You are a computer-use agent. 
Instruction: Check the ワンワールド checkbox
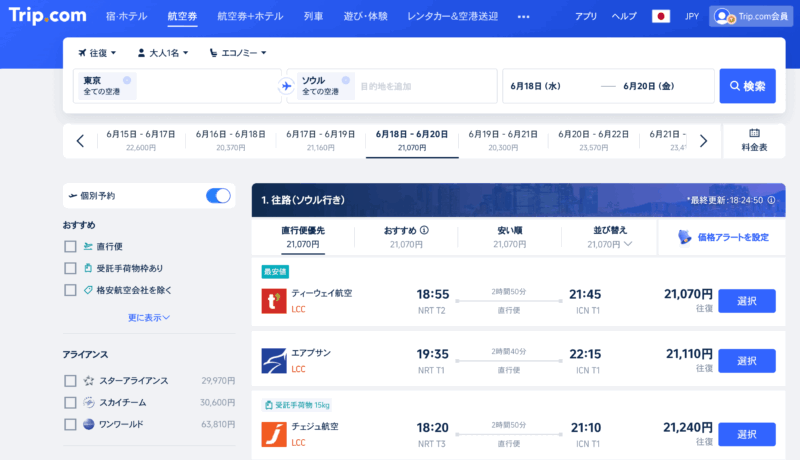70,424
